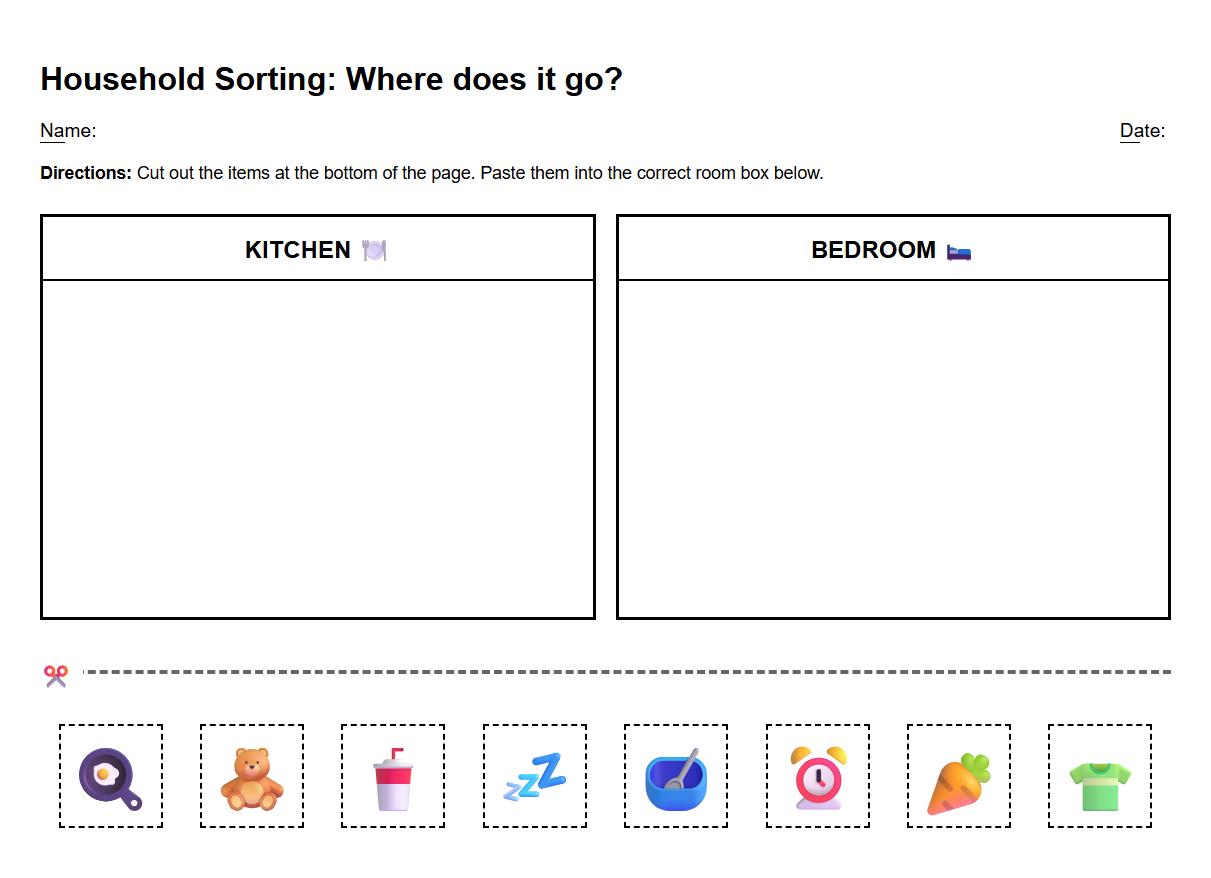Select the red alarm clock icon
The width and height of the screenshot is (1211, 878).
click(x=818, y=777)
